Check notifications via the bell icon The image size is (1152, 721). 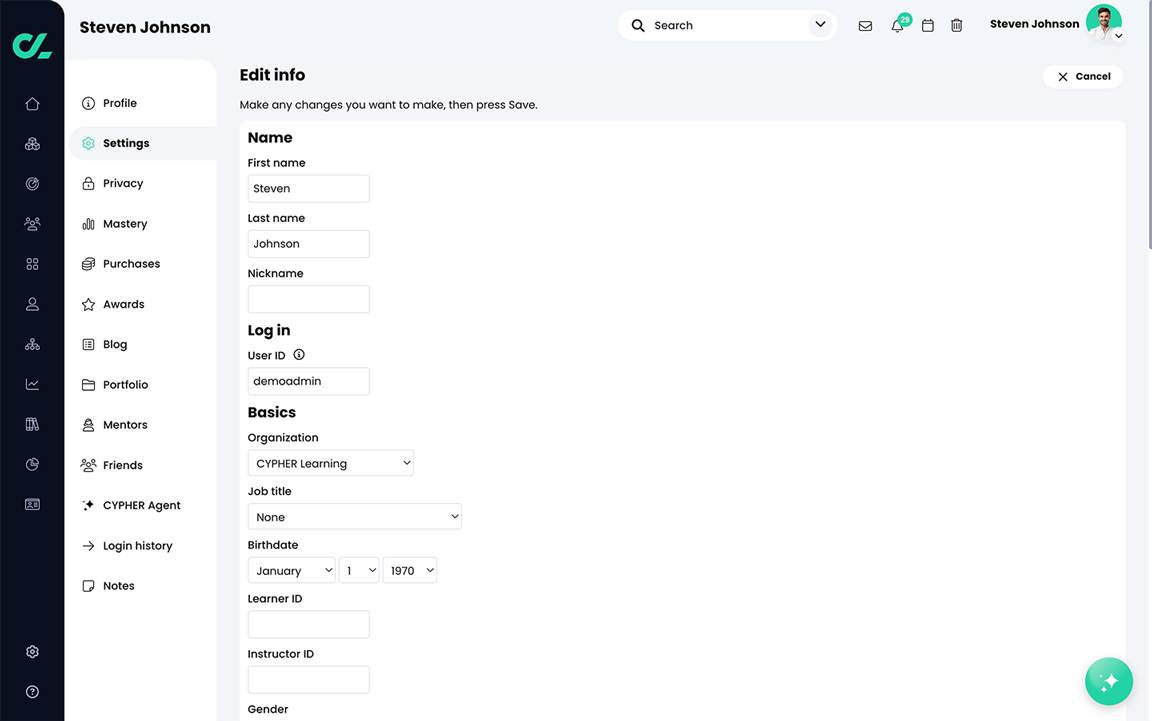point(896,25)
